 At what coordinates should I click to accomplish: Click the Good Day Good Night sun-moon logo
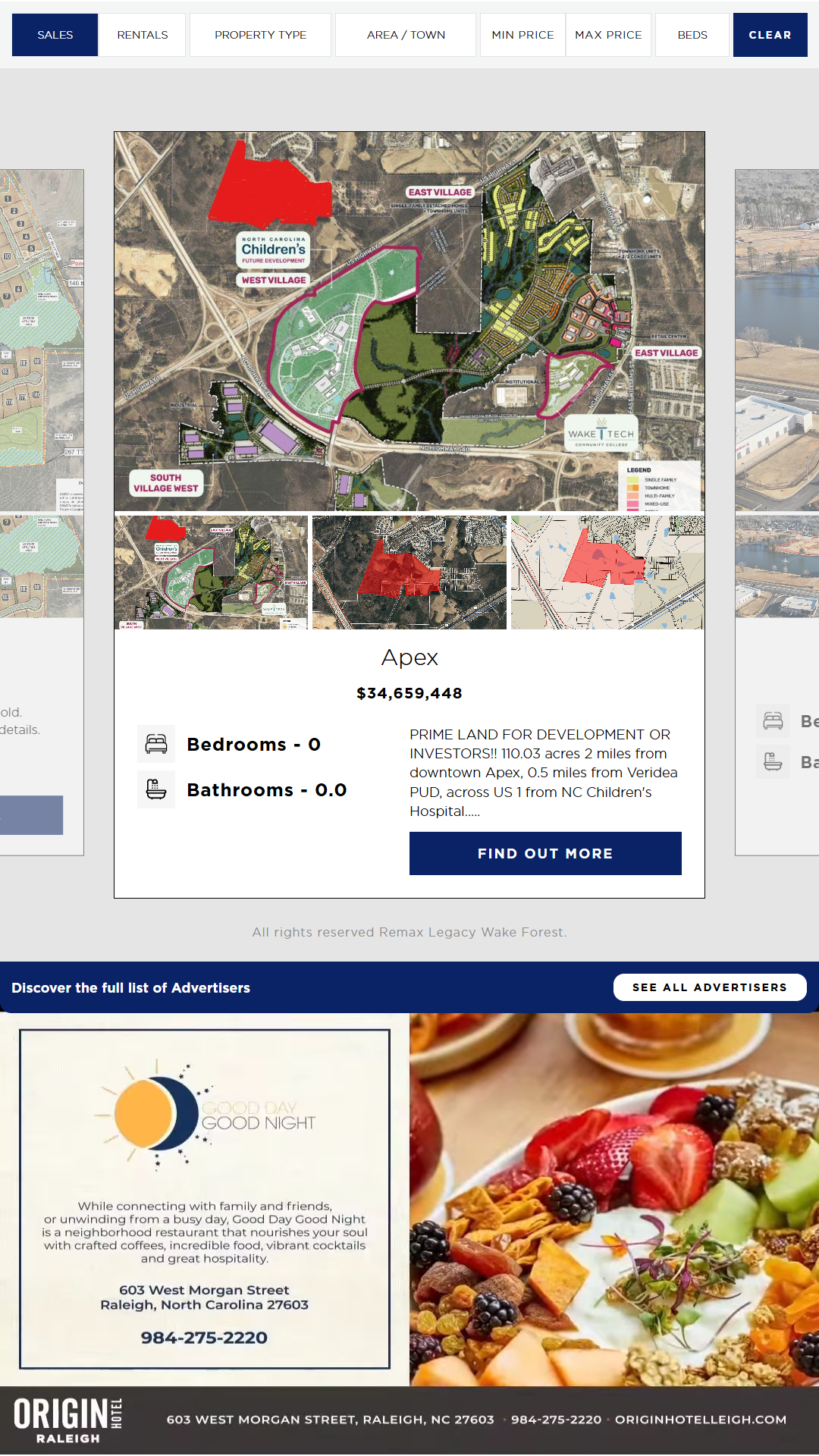click(205, 1115)
